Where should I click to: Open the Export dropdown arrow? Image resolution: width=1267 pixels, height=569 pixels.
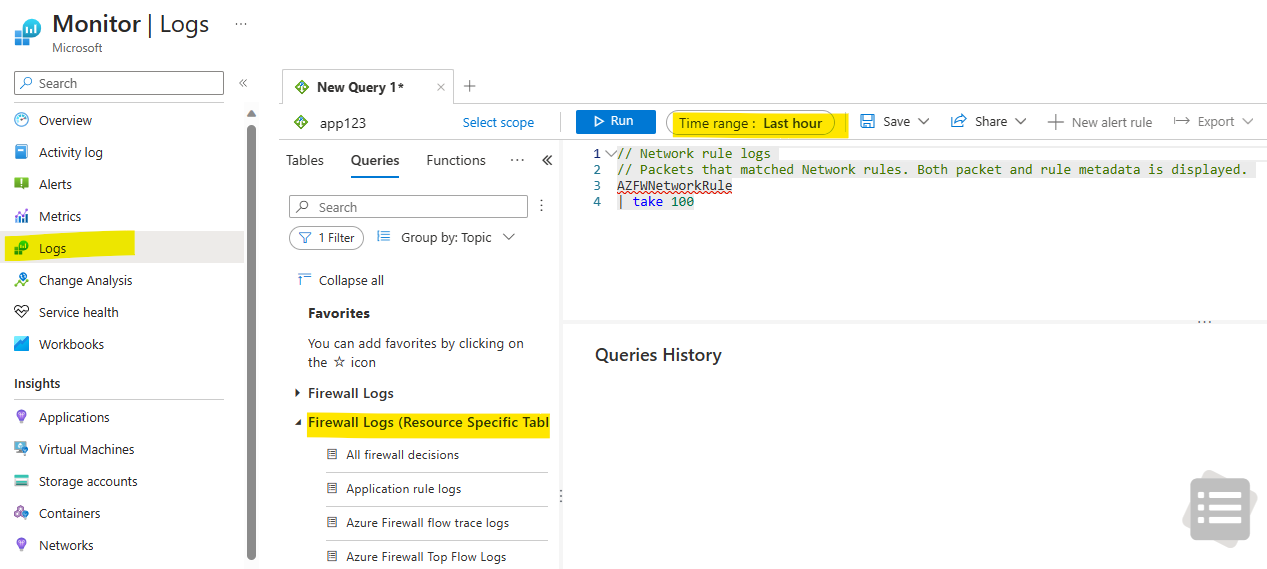click(x=1248, y=121)
